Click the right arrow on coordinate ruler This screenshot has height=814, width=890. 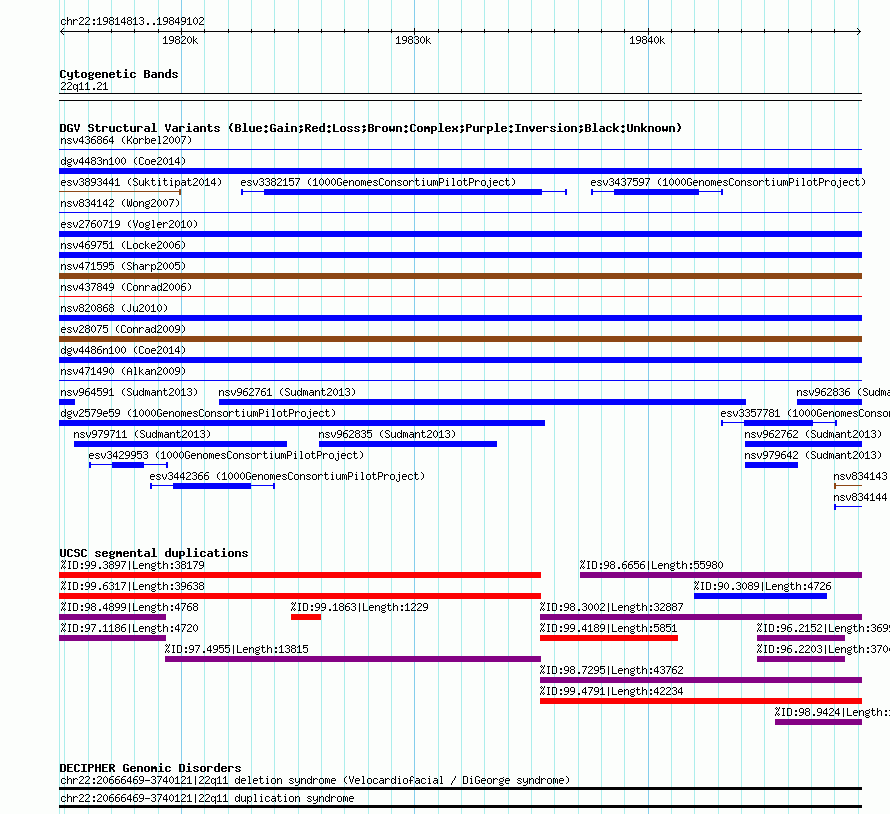coord(859,31)
